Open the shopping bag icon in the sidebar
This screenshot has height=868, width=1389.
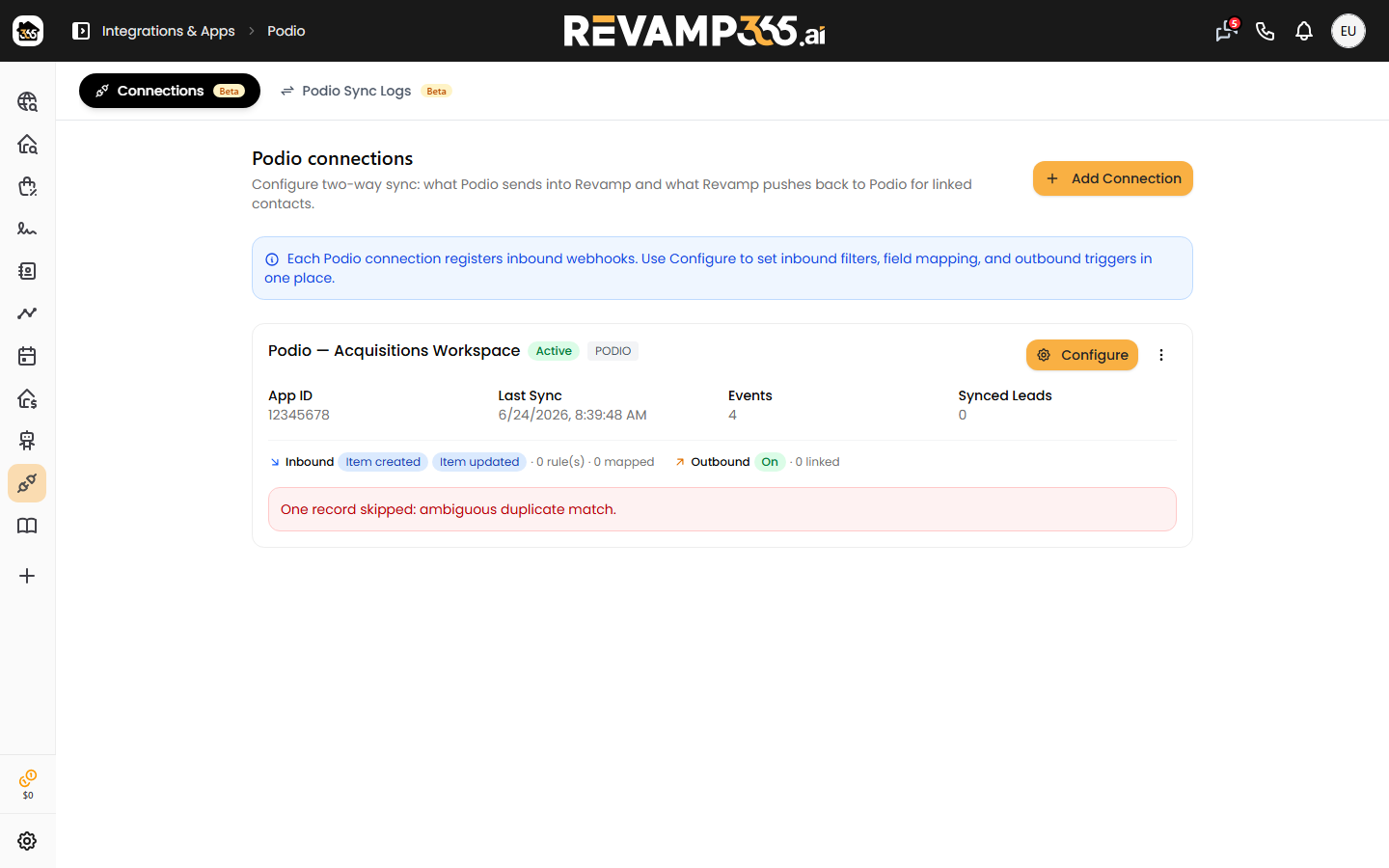pos(27,186)
